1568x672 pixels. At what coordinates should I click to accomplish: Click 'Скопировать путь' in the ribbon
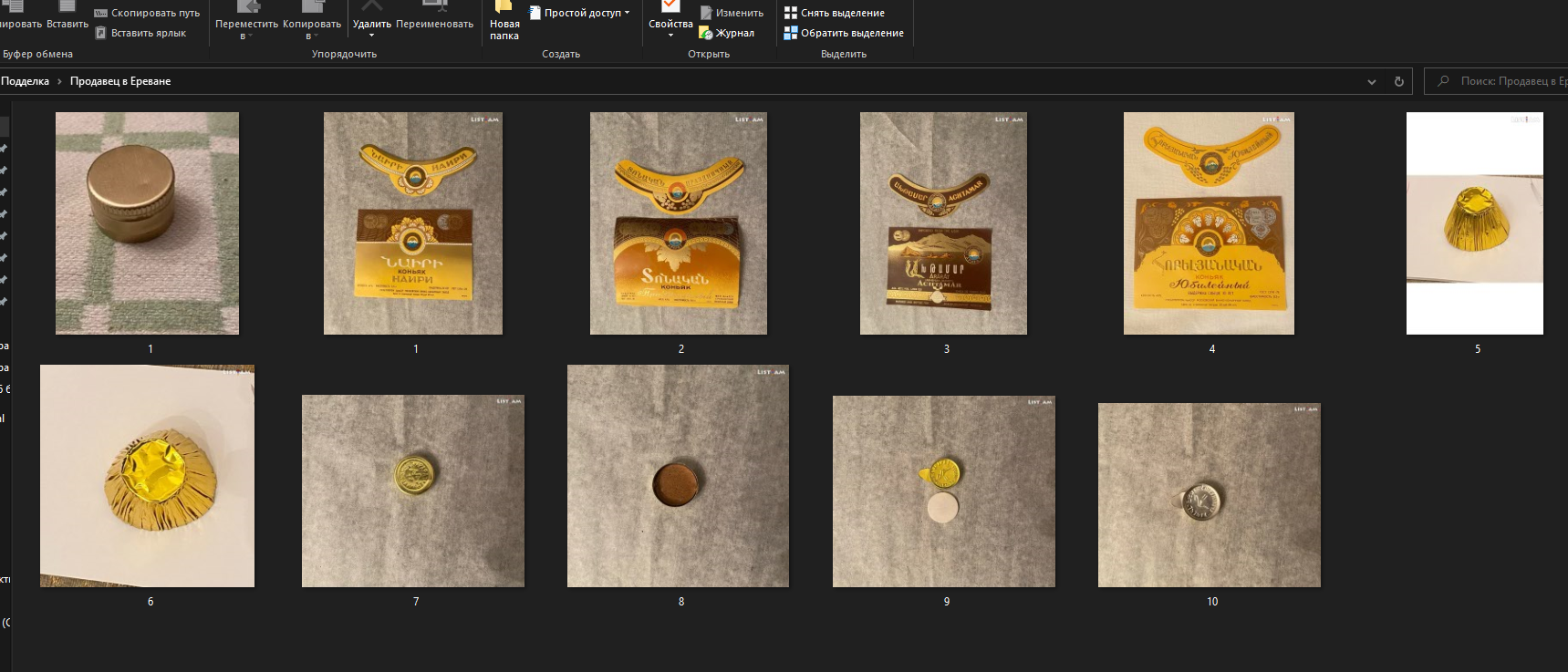147,13
